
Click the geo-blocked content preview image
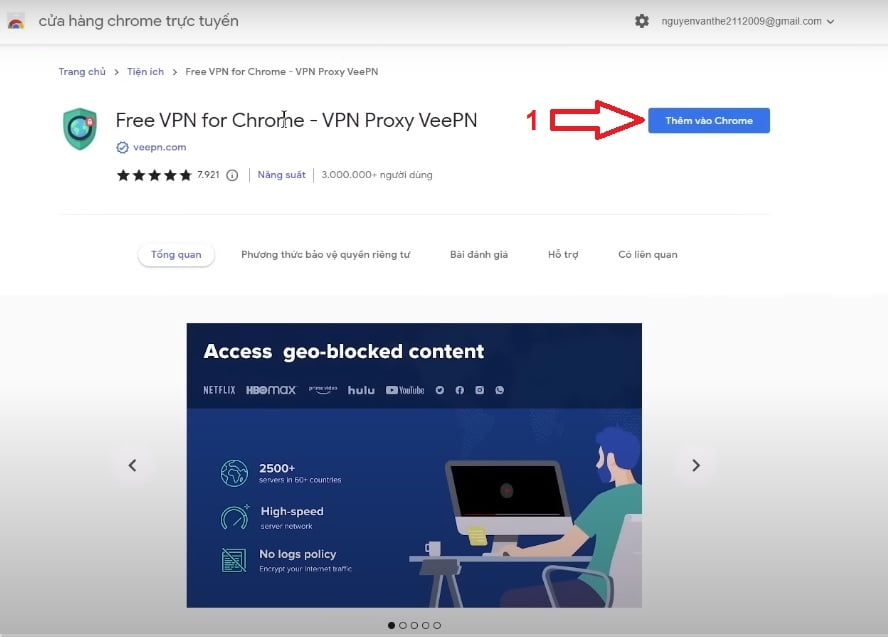(x=414, y=465)
